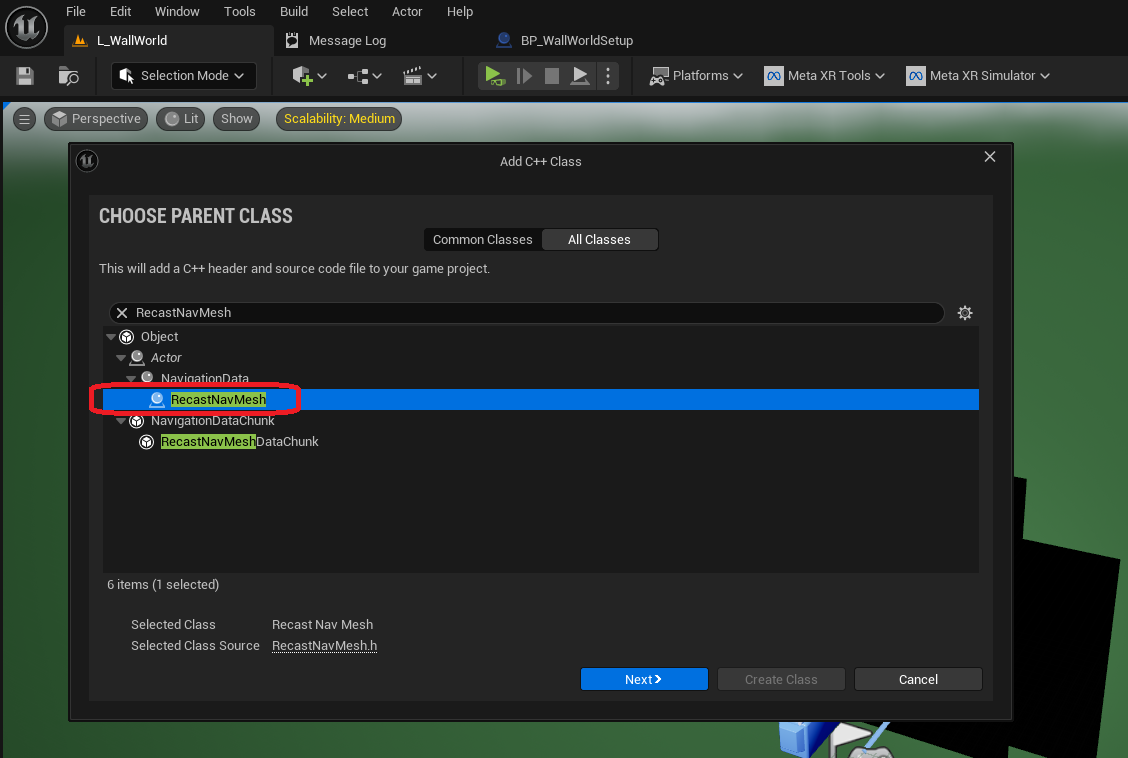The image size is (1128, 758).
Task: Open the Build menu
Action: (x=294, y=12)
